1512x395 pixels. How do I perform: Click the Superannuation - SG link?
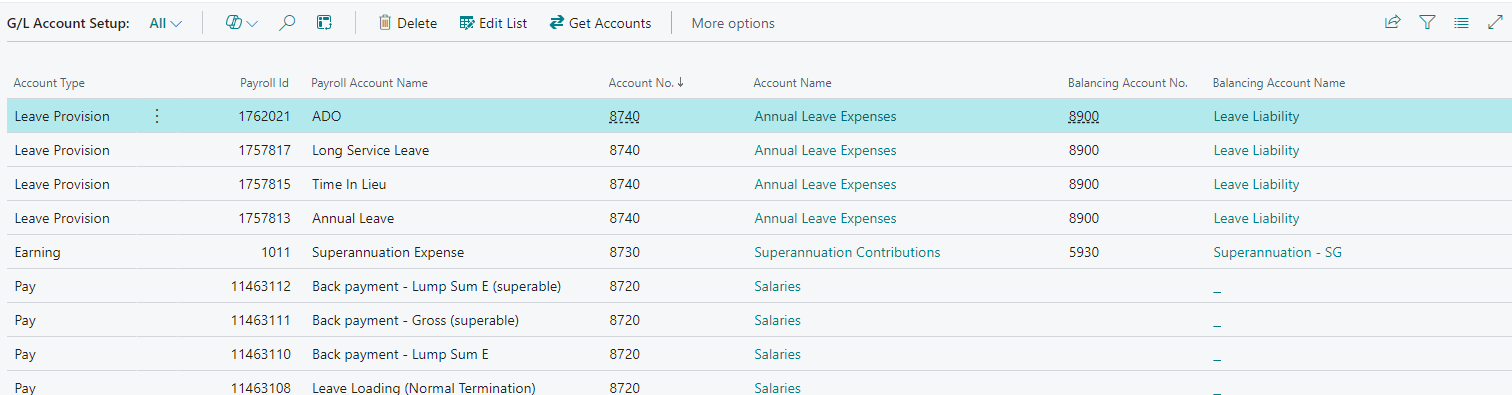coord(1277,252)
